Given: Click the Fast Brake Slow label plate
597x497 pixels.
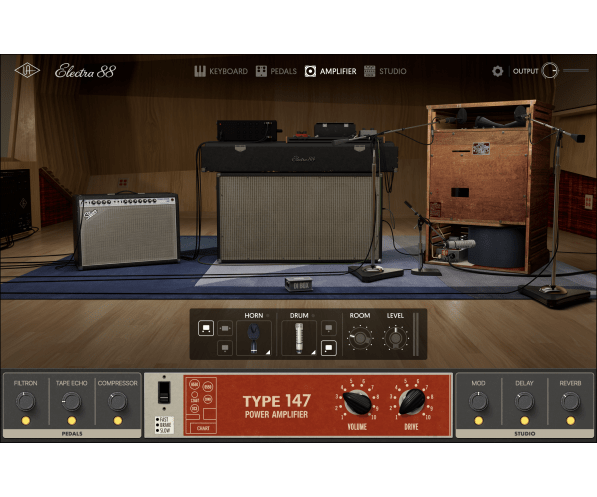Looking at the screenshot, I should pyautogui.click(x=164, y=425).
